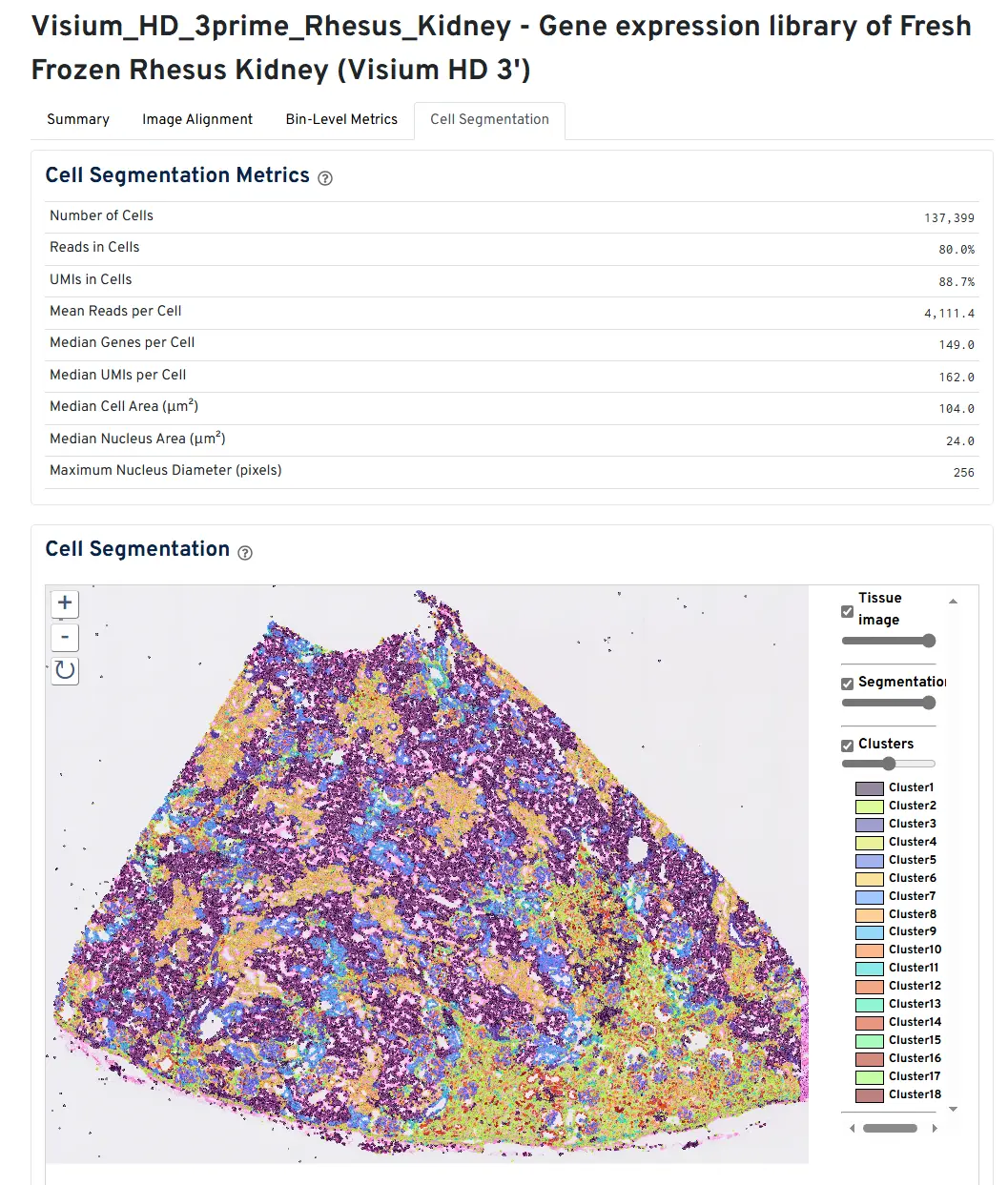Select the Cluster1 color swatch
Screen dimensions: 1008x1185
870,788
